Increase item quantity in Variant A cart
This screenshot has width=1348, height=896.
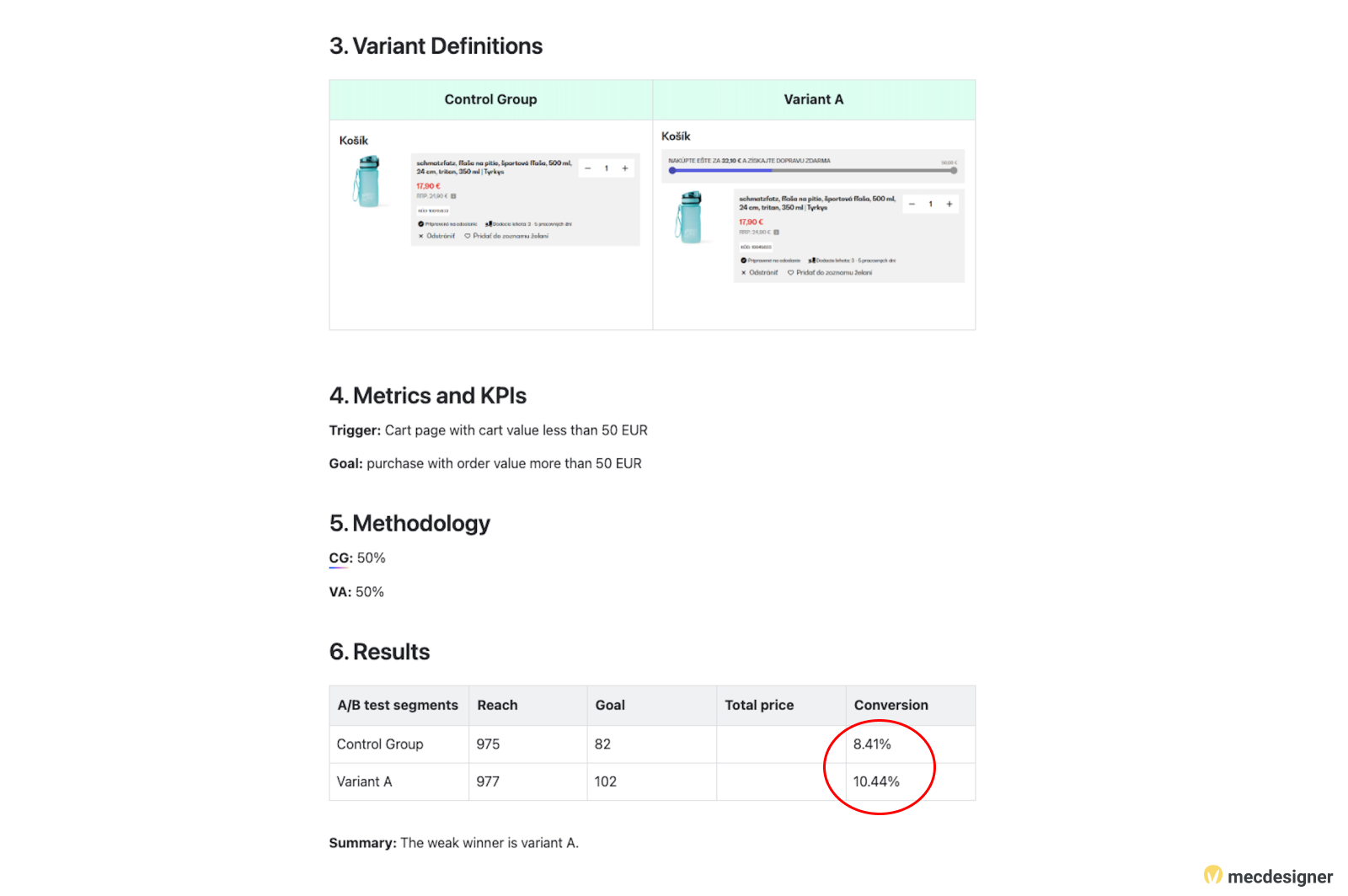949,204
